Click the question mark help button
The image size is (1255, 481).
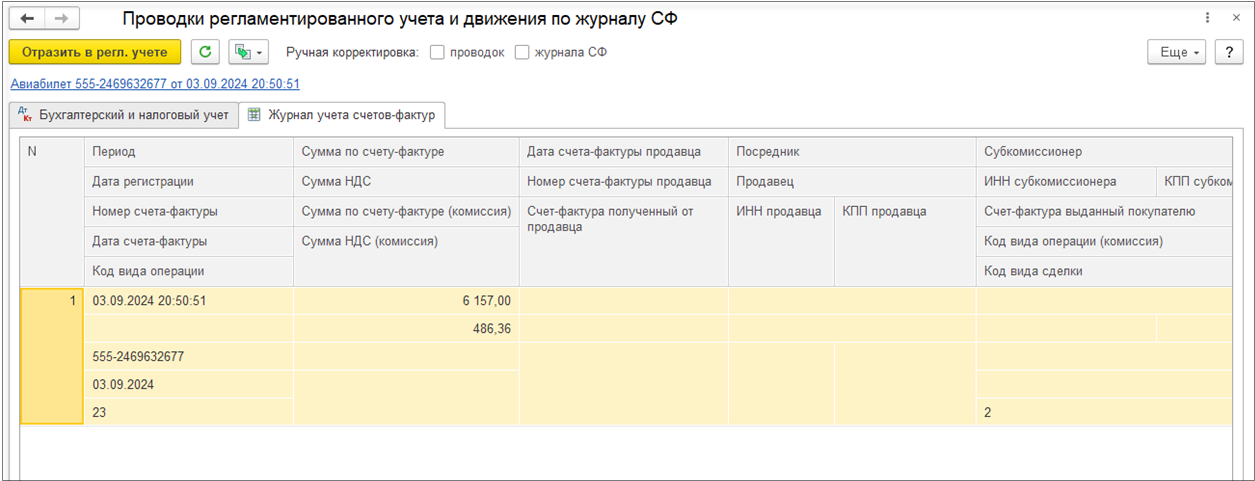1228,52
